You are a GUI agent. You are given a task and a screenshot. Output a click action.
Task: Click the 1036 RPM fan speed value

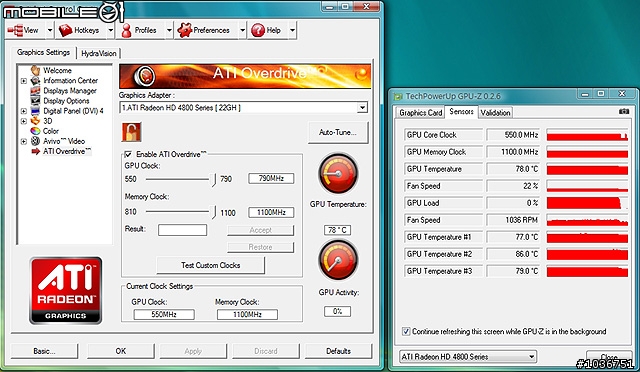[x=513, y=220]
